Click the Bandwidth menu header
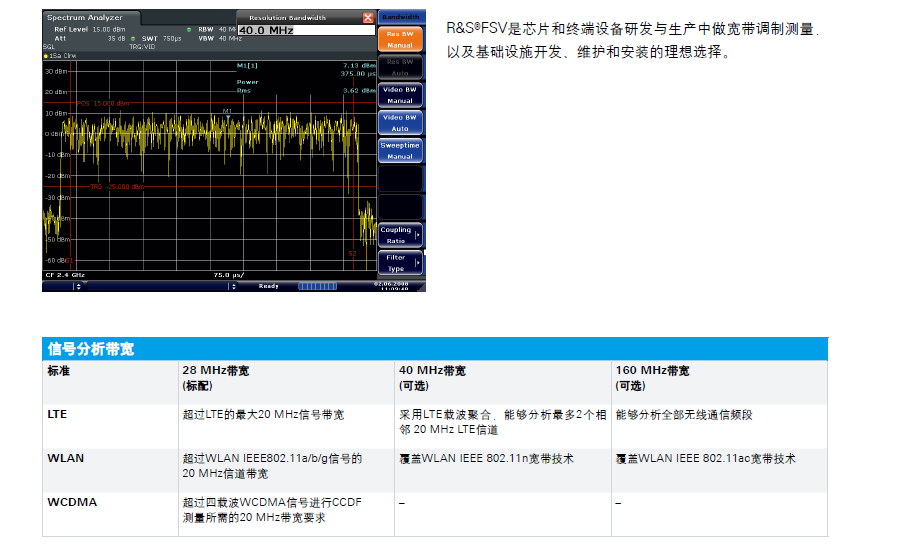This screenshot has height=547, width=906. click(x=401, y=17)
